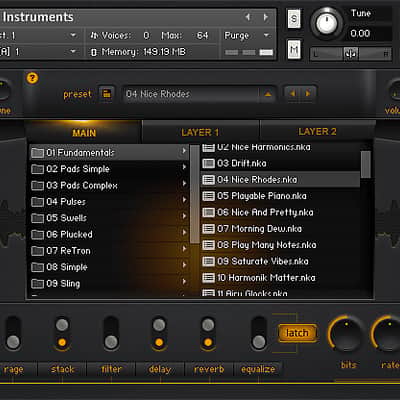Select next preset arrow
400x400 pixels.
pos(308,94)
